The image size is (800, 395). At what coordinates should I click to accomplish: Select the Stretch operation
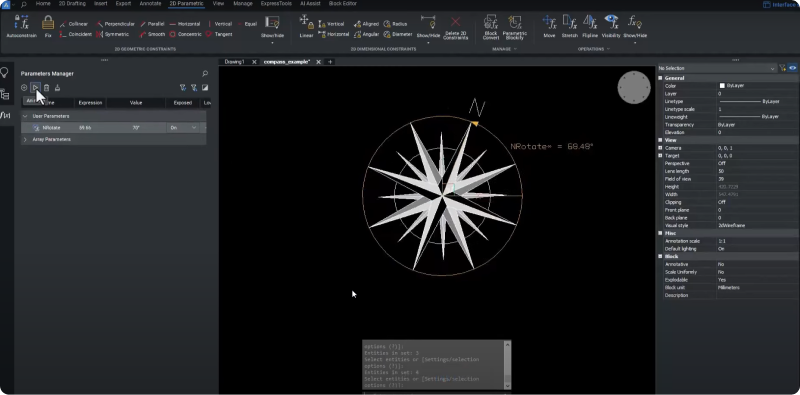coord(569,27)
